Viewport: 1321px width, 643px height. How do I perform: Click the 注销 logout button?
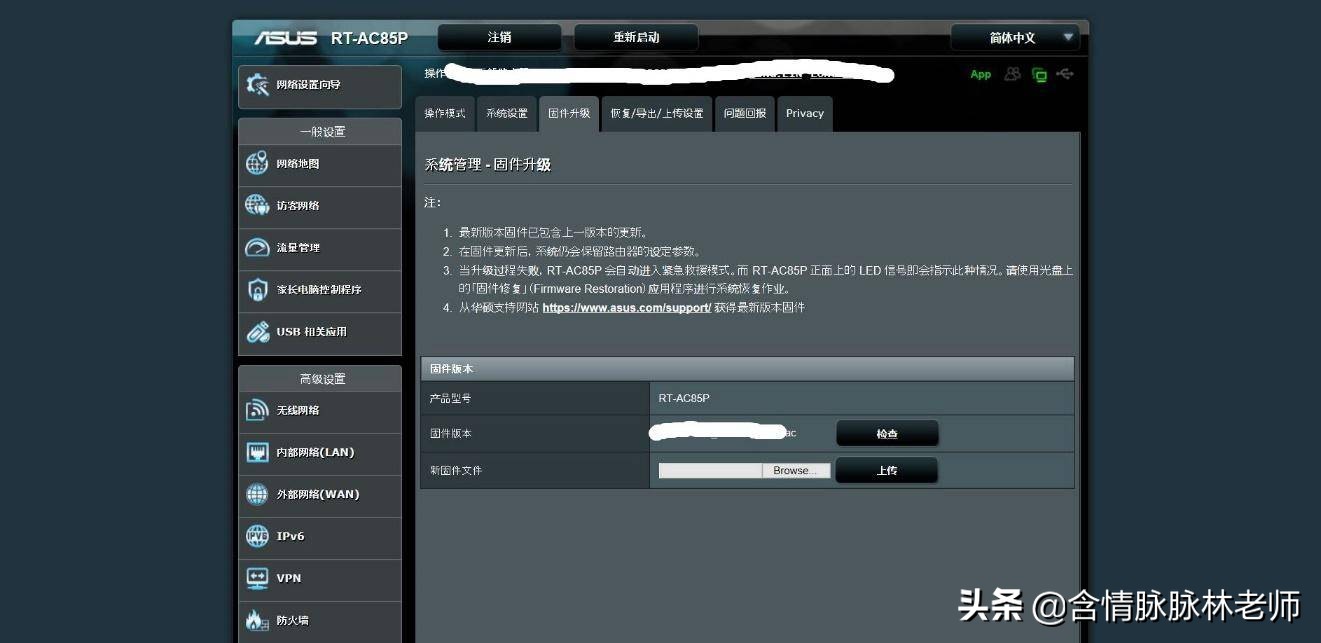(499, 36)
